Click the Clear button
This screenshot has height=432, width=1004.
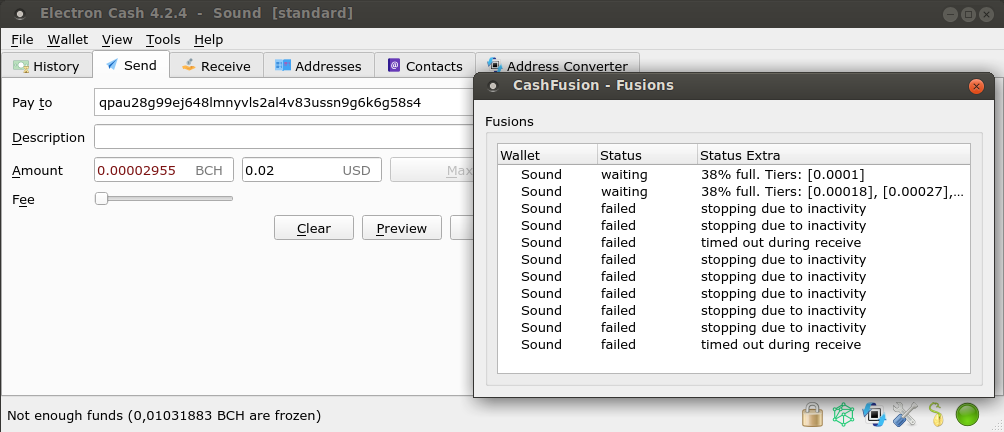314,228
